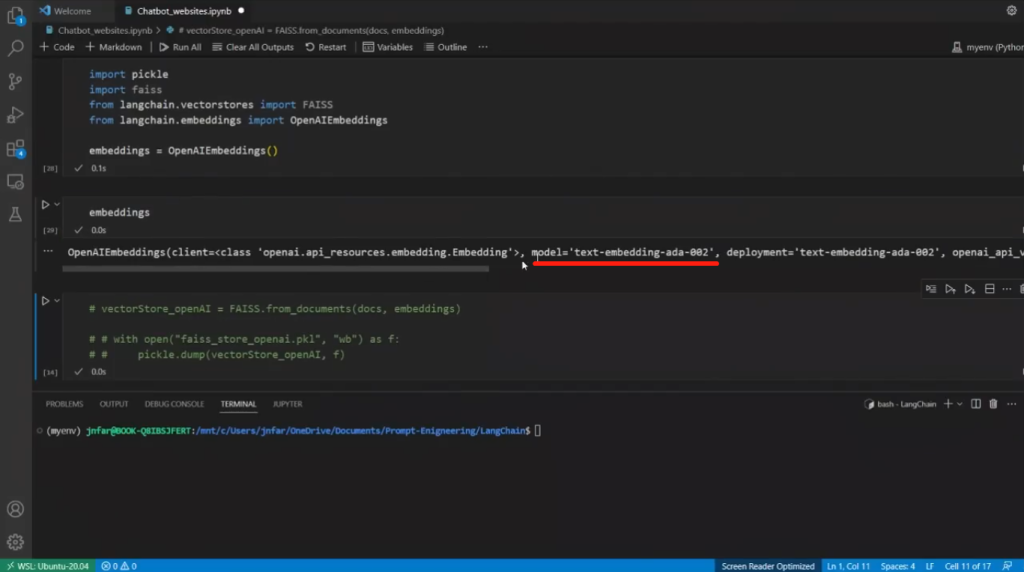Viewport: 1024px width, 572px height.
Task: Open the Search view in activity bar
Action: coord(15,48)
